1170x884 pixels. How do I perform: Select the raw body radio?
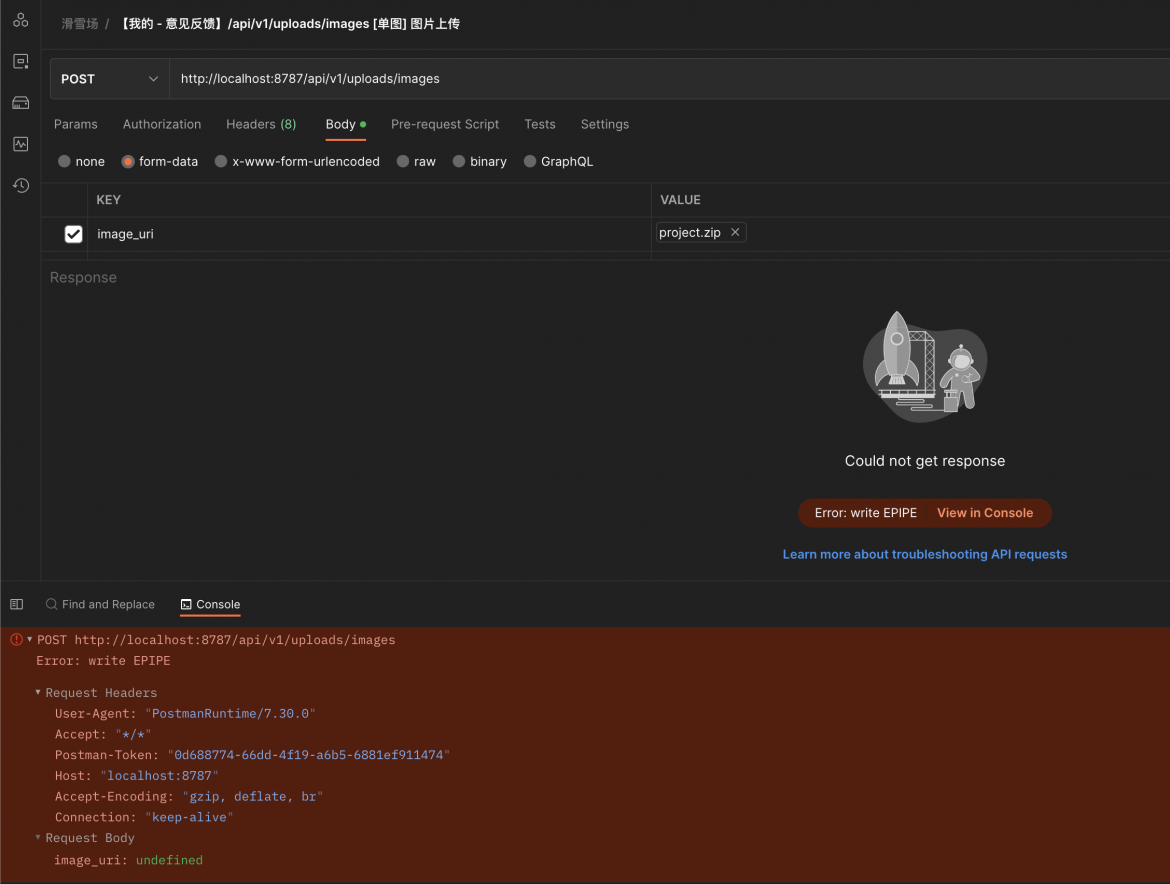[403, 161]
